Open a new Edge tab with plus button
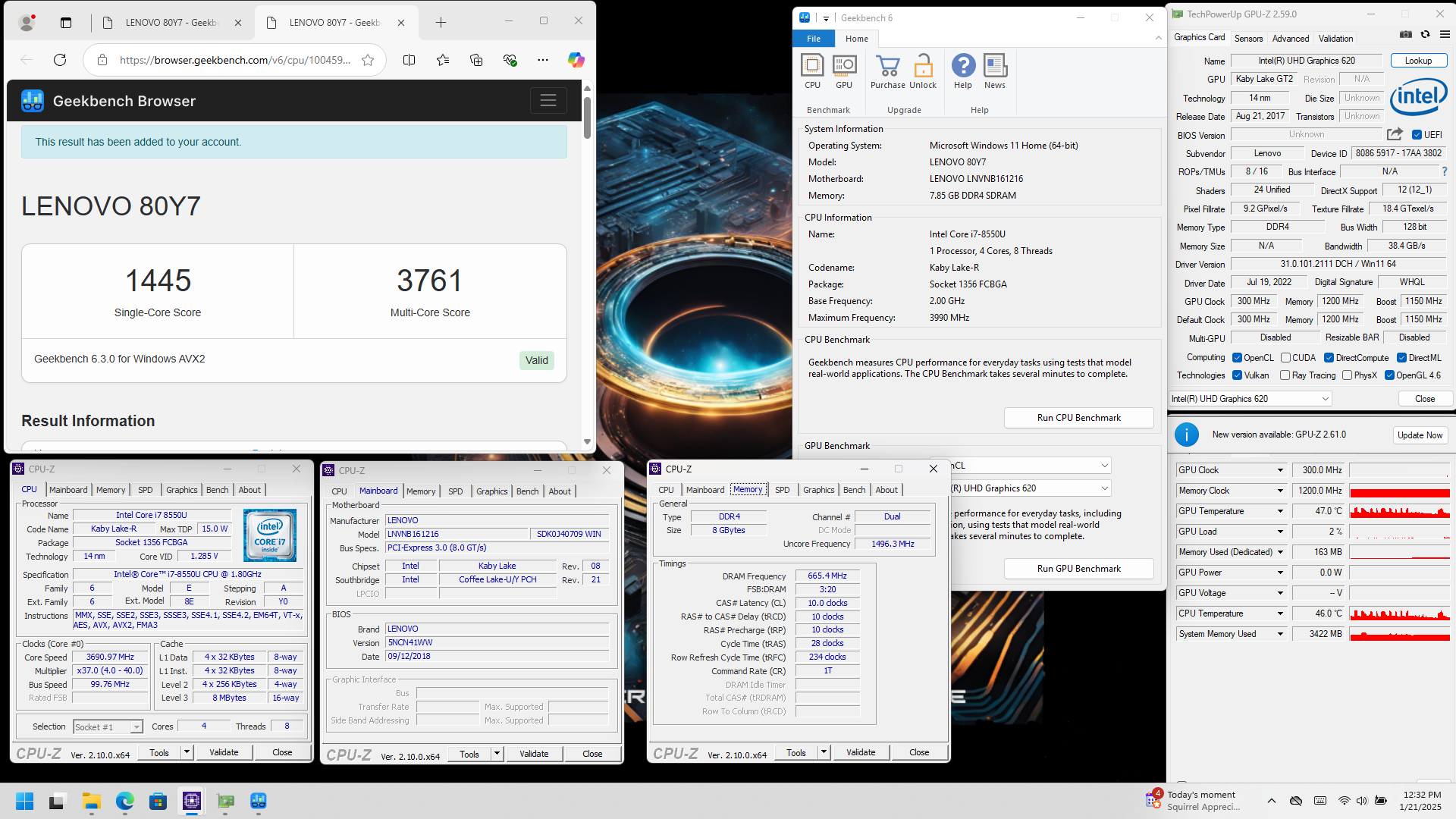Viewport: 1456px width, 819px height. [x=441, y=22]
